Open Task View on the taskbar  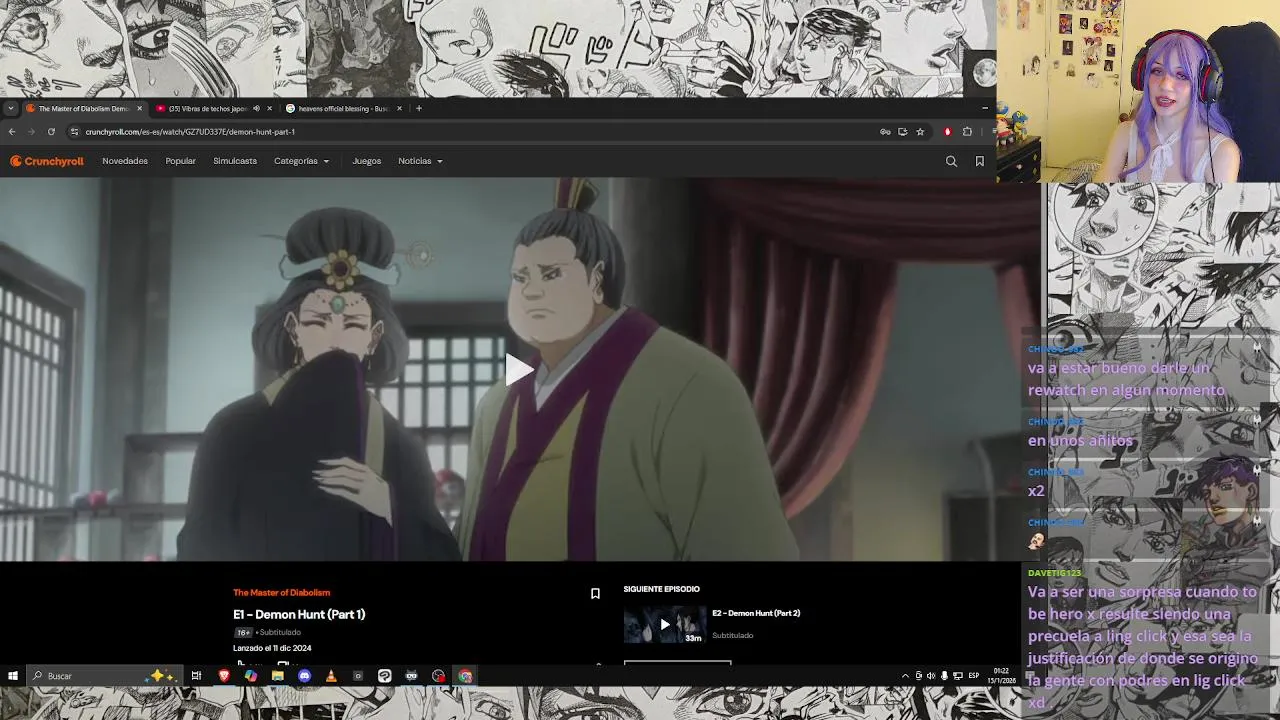pyautogui.click(x=196, y=676)
